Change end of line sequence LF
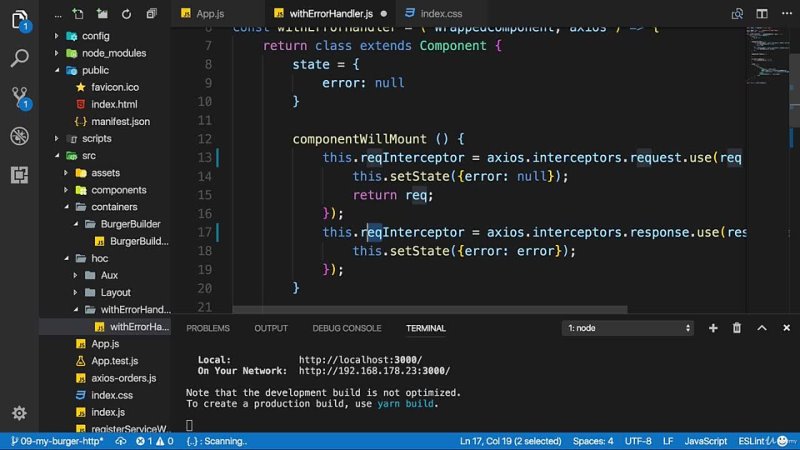Screen dimensions: 800x450 coord(668,441)
